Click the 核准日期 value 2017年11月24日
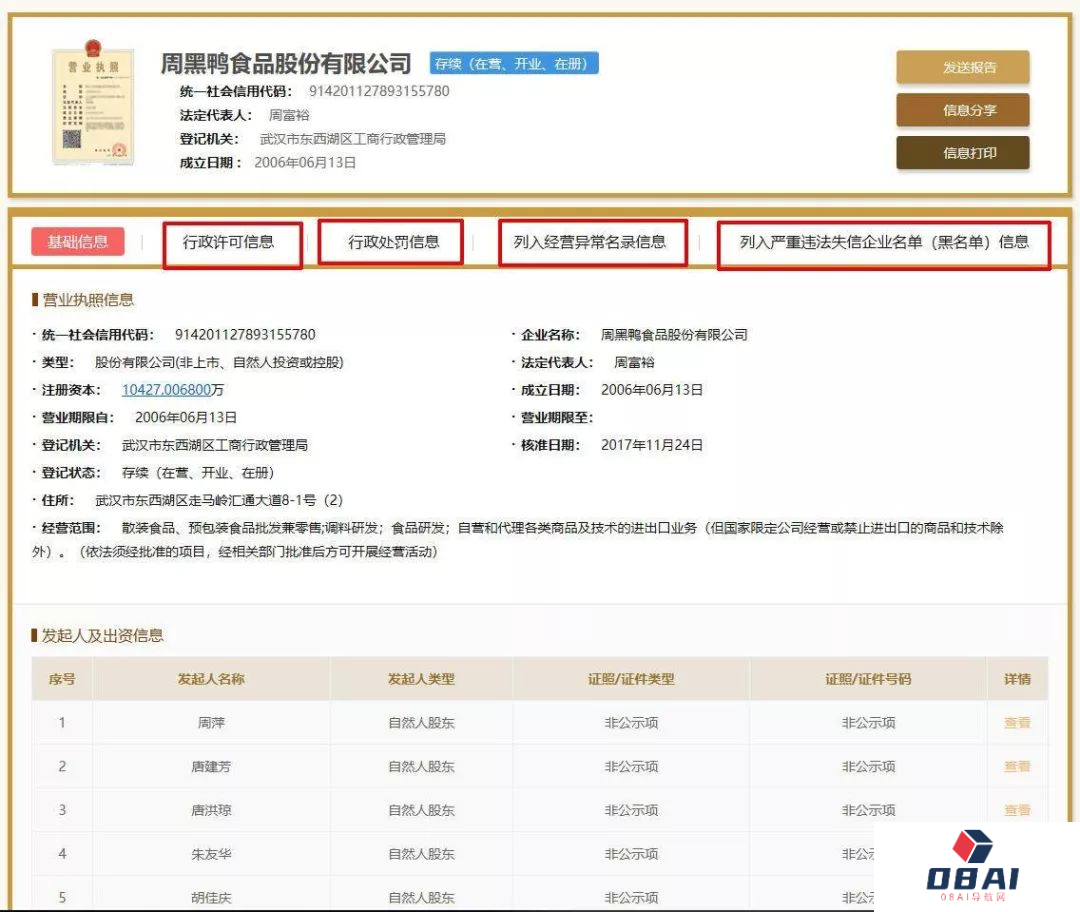Image resolution: width=1080 pixels, height=912 pixels. pos(652,445)
